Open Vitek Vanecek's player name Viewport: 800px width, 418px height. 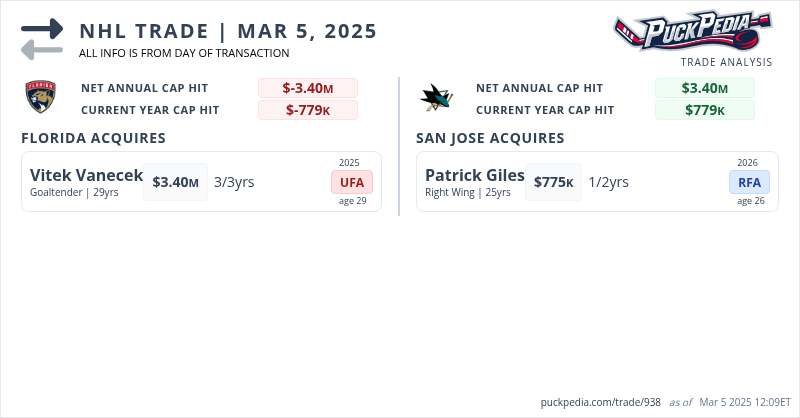pos(86,175)
